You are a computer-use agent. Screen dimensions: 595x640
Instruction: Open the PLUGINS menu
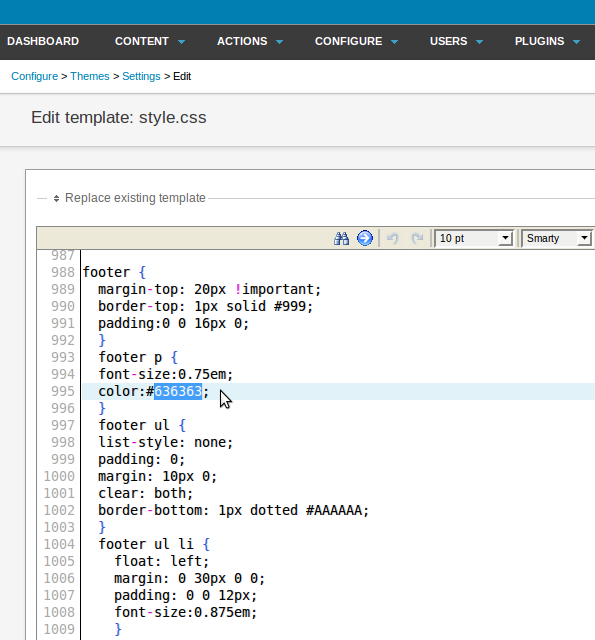(x=547, y=41)
